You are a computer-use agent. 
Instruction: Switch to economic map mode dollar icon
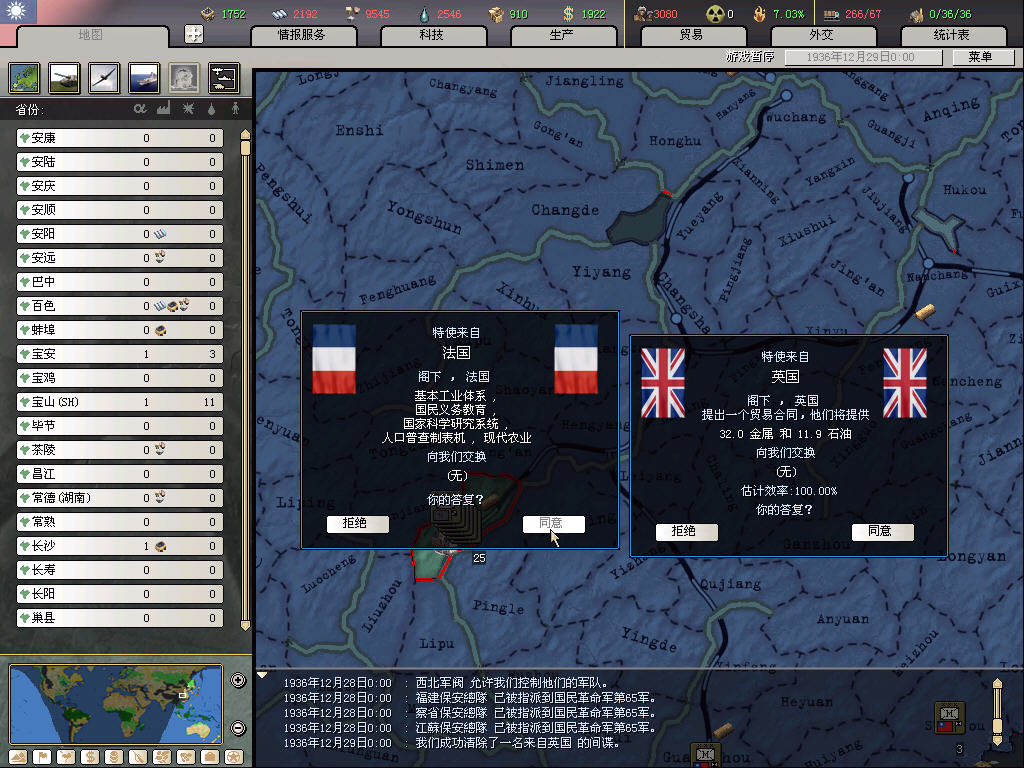[89, 756]
